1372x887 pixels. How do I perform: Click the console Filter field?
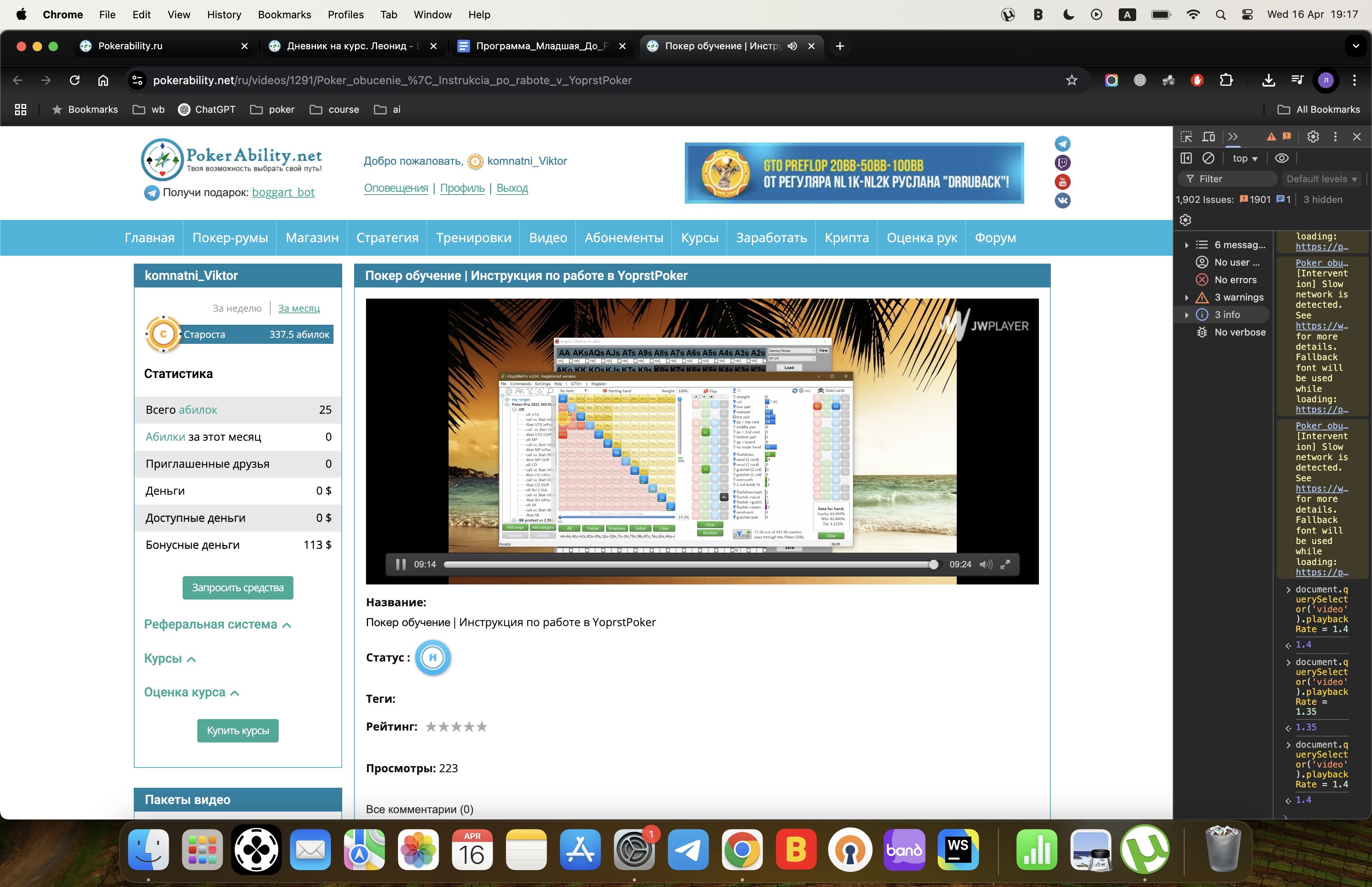(1228, 179)
